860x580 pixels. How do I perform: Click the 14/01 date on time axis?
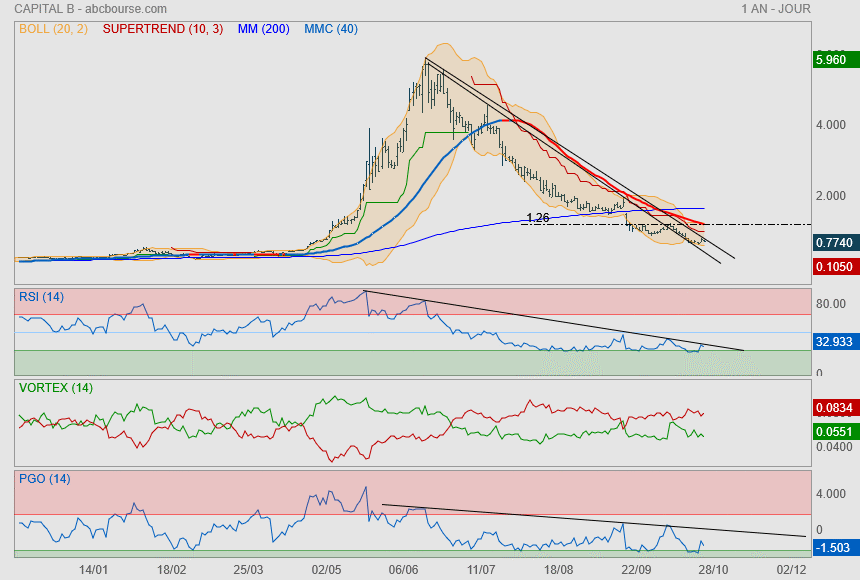click(93, 569)
